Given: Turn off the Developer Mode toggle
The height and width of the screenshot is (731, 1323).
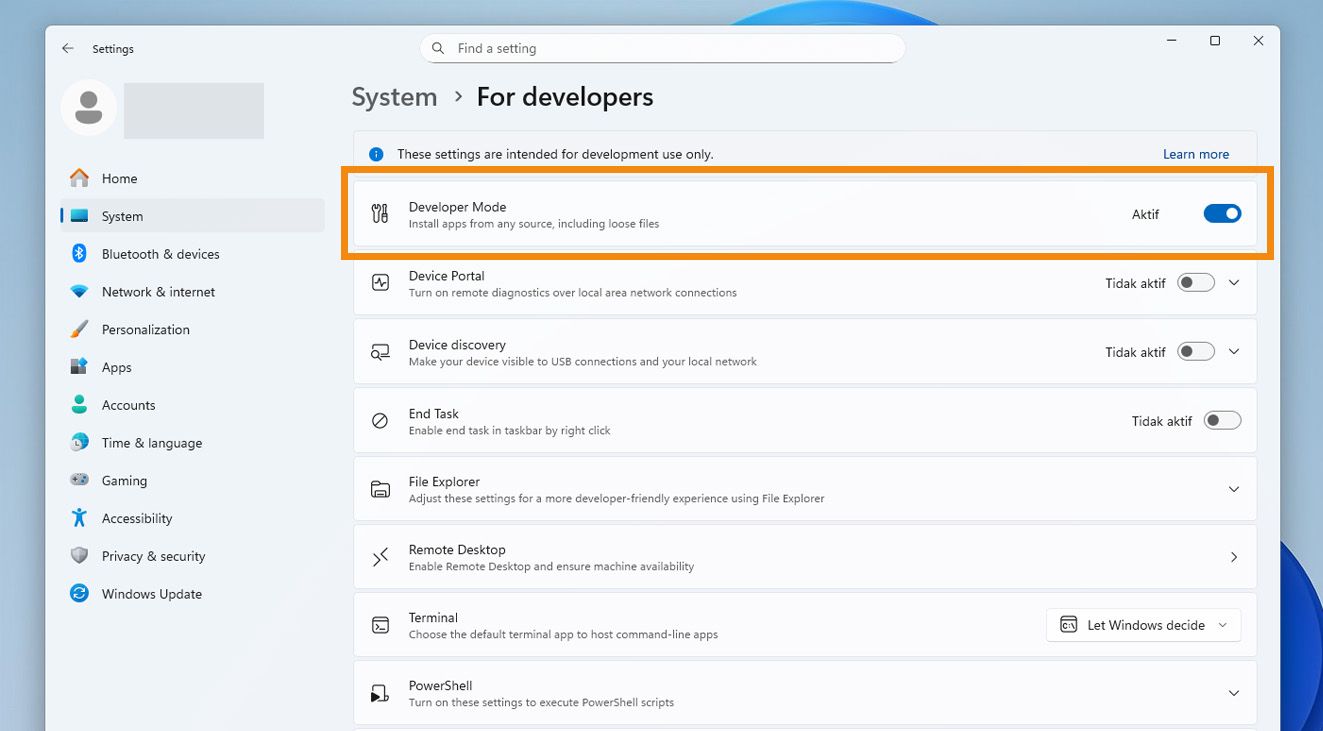Looking at the screenshot, I should point(1222,213).
